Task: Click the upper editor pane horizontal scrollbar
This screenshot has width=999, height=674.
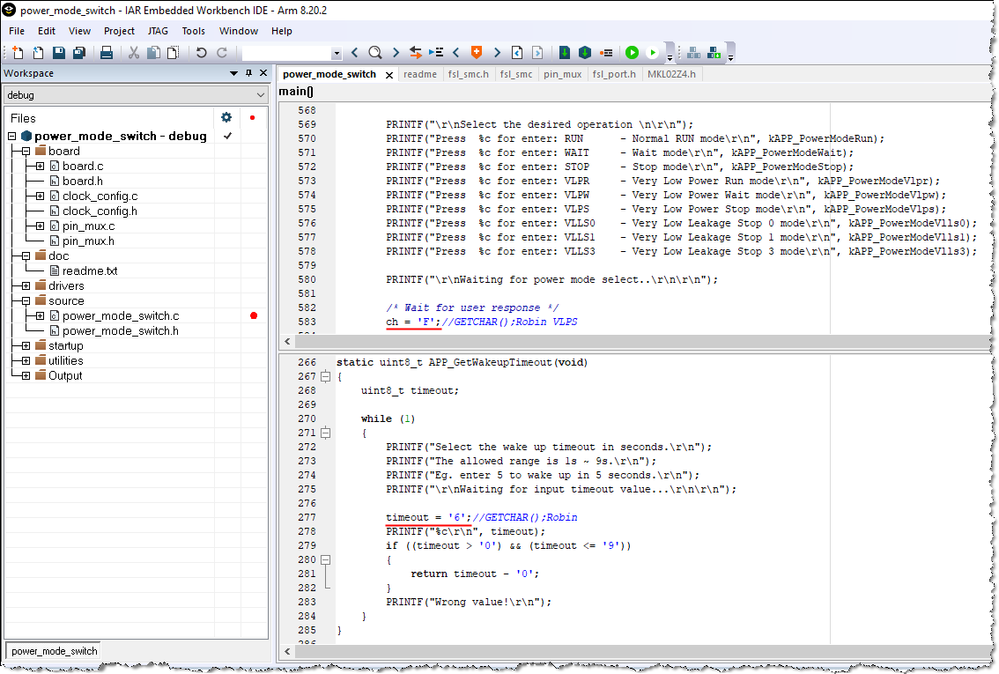Action: click(x=638, y=341)
